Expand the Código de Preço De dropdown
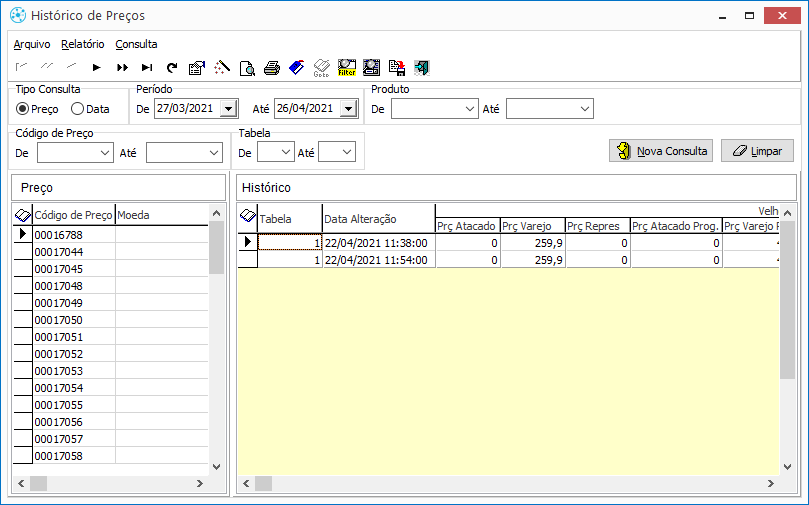The image size is (809, 505). click(x=105, y=153)
